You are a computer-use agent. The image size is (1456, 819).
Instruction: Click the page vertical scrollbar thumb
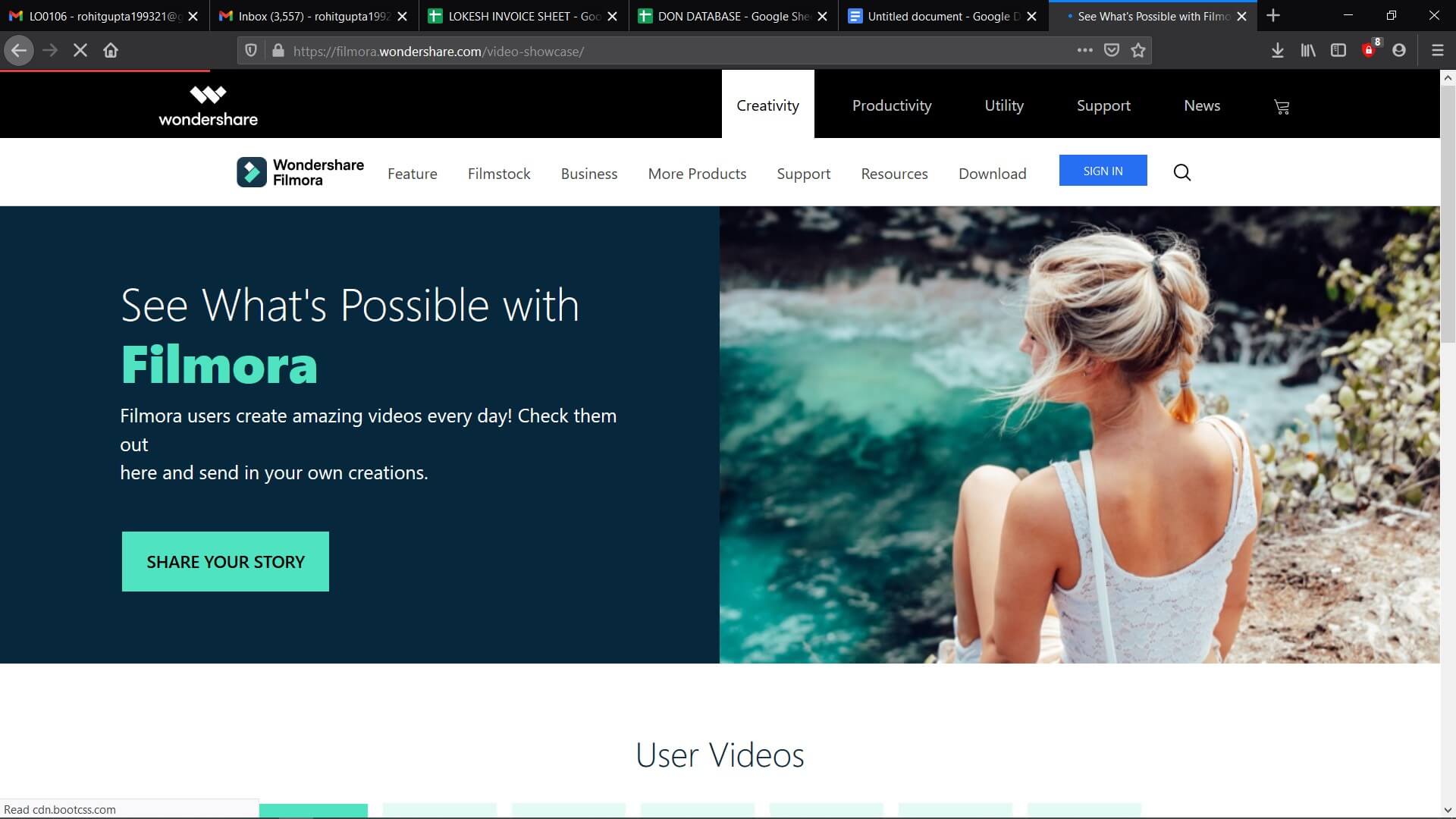coord(1447,212)
